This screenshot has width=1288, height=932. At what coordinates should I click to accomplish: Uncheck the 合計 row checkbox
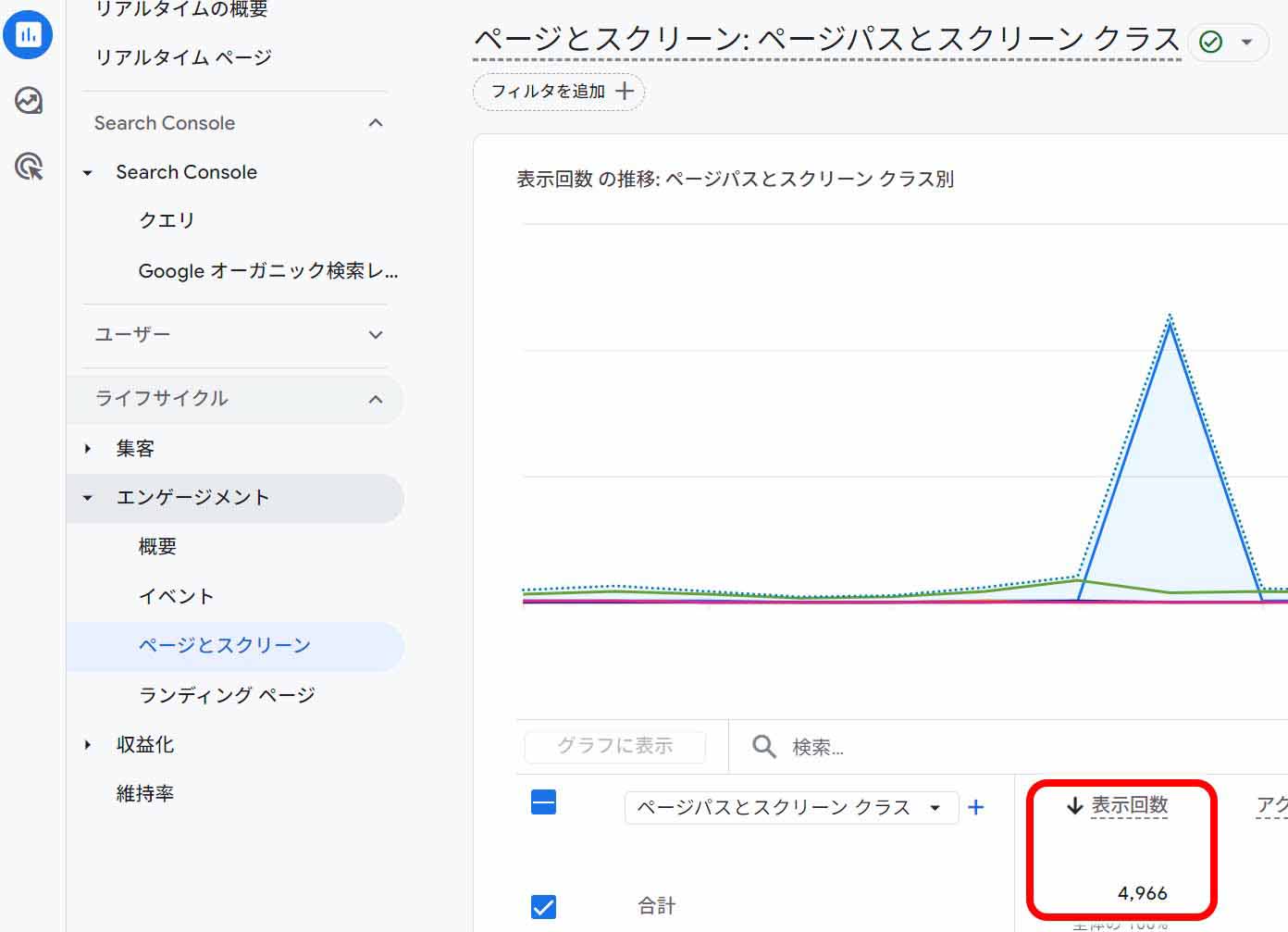pyautogui.click(x=544, y=906)
